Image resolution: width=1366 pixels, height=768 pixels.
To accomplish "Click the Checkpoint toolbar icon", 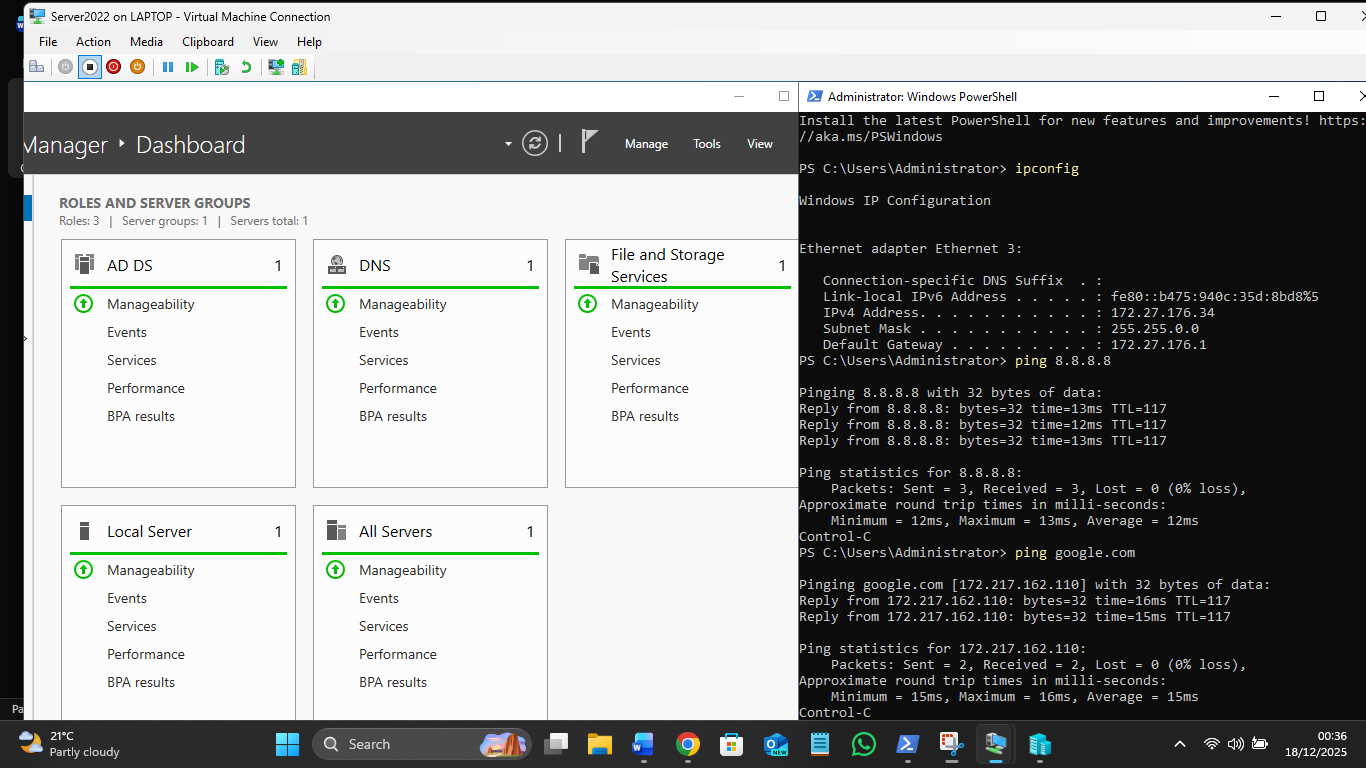I will pyautogui.click(x=222, y=67).
